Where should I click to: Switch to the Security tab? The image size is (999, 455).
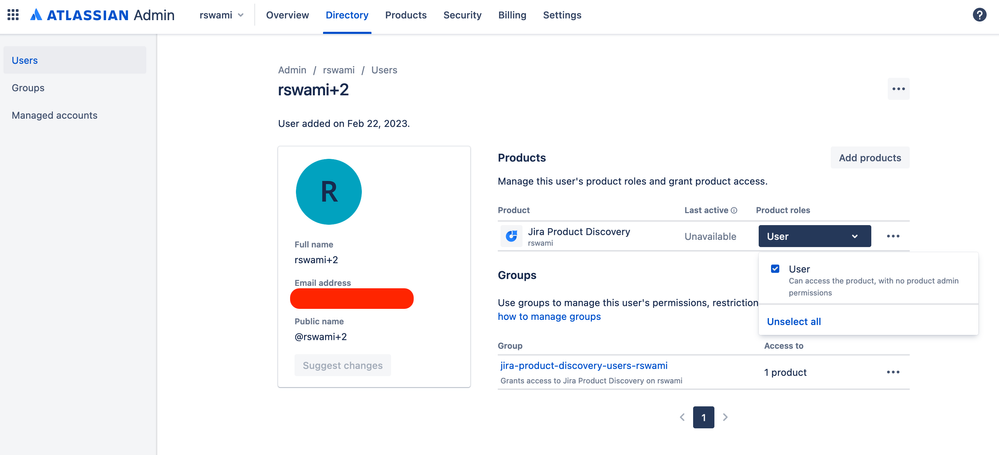pos(463,15)
